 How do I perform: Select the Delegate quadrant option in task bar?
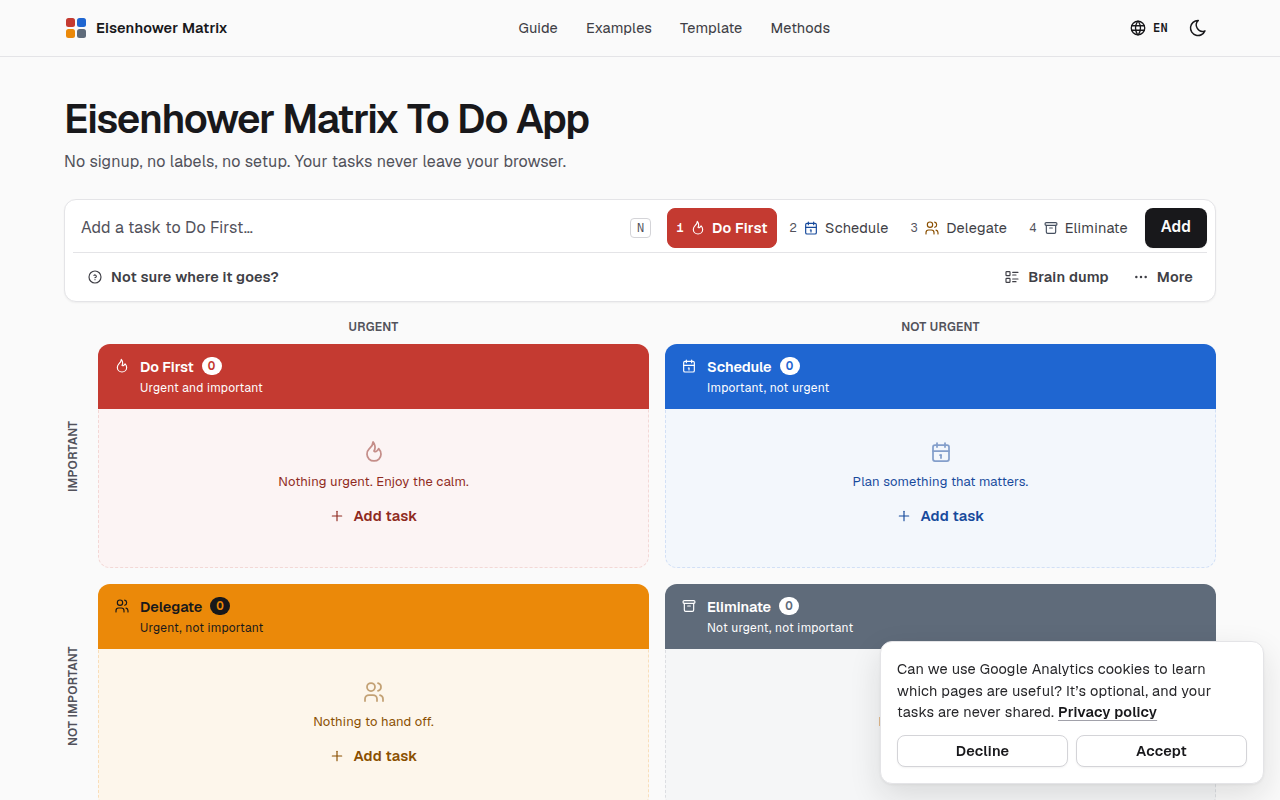958,228
